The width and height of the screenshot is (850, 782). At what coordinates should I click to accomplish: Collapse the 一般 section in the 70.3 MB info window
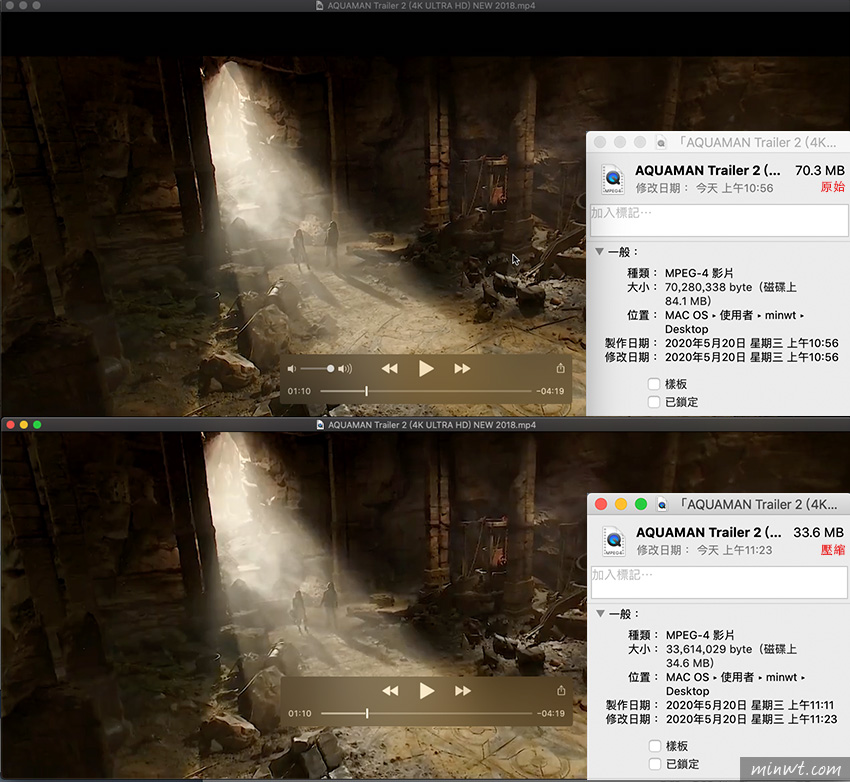[x=599, y=251]
